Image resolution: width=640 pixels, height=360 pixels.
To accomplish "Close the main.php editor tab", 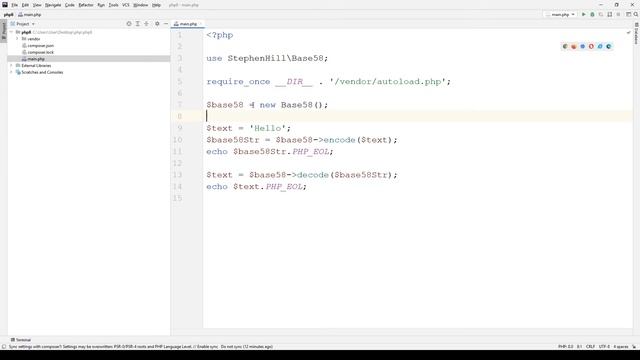I will pyautogui.click(x=200, y=24).
